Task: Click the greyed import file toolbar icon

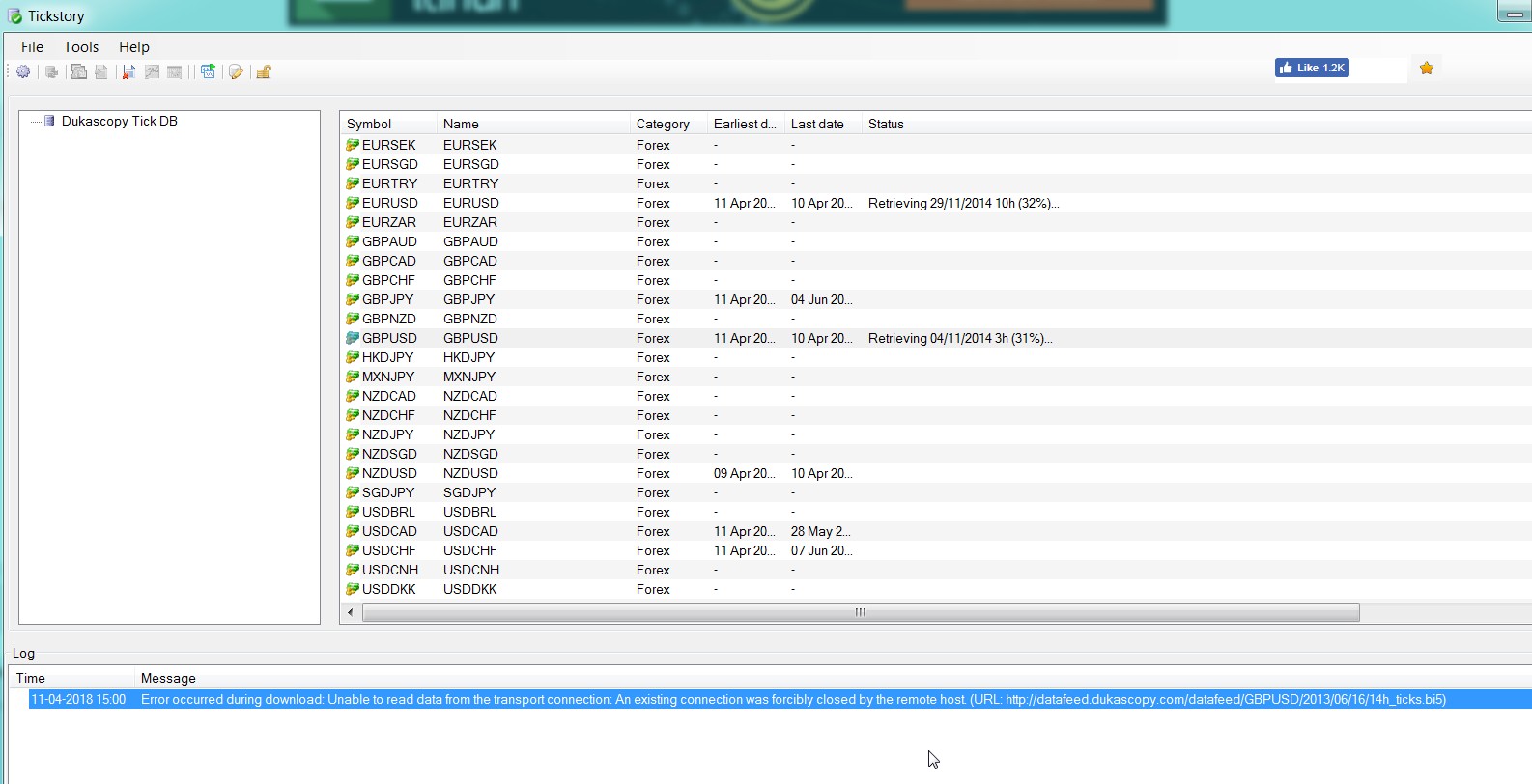Action: pyautogui.click(x=101, y=71)
